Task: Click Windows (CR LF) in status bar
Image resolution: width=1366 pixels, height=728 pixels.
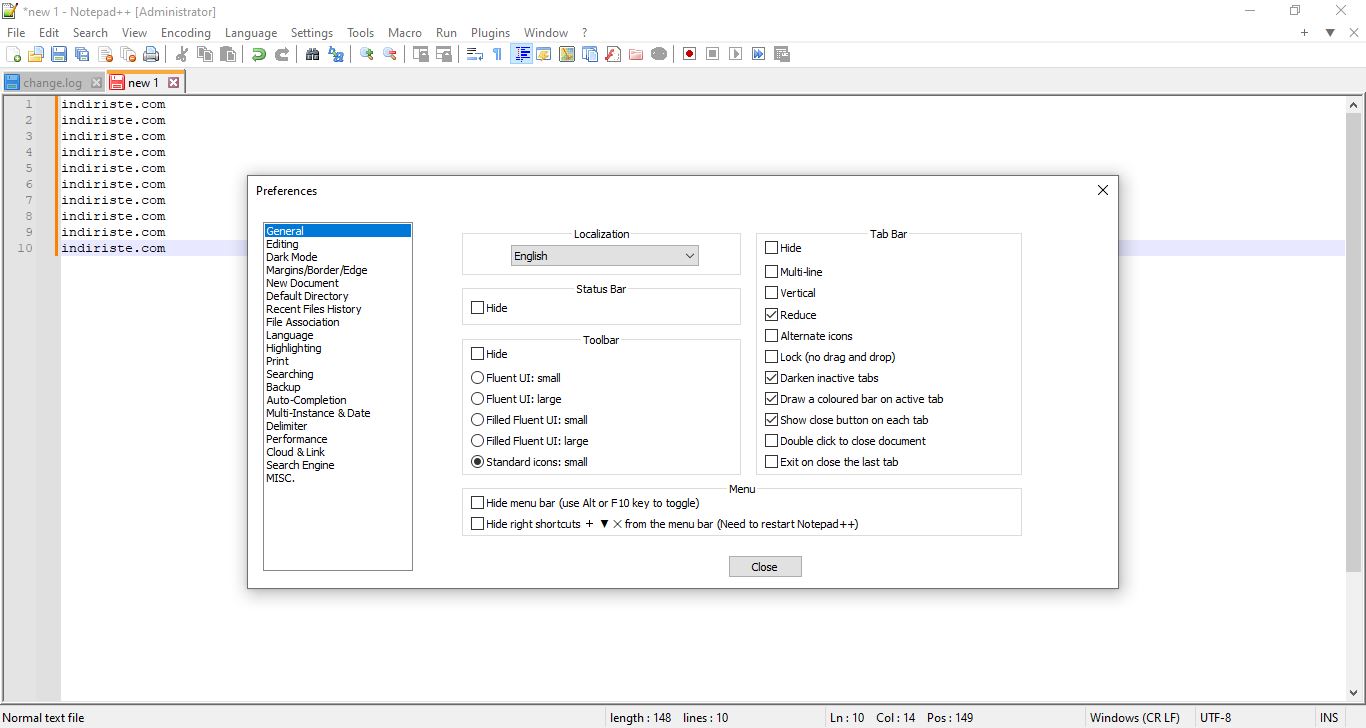Action: point(1134,717)
